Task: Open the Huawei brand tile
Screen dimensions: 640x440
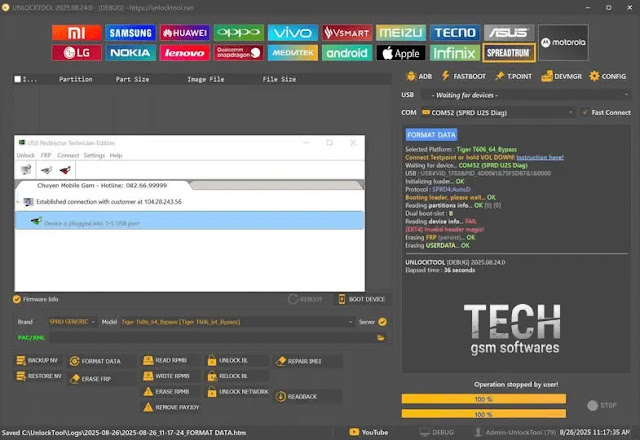Action: 184,33
